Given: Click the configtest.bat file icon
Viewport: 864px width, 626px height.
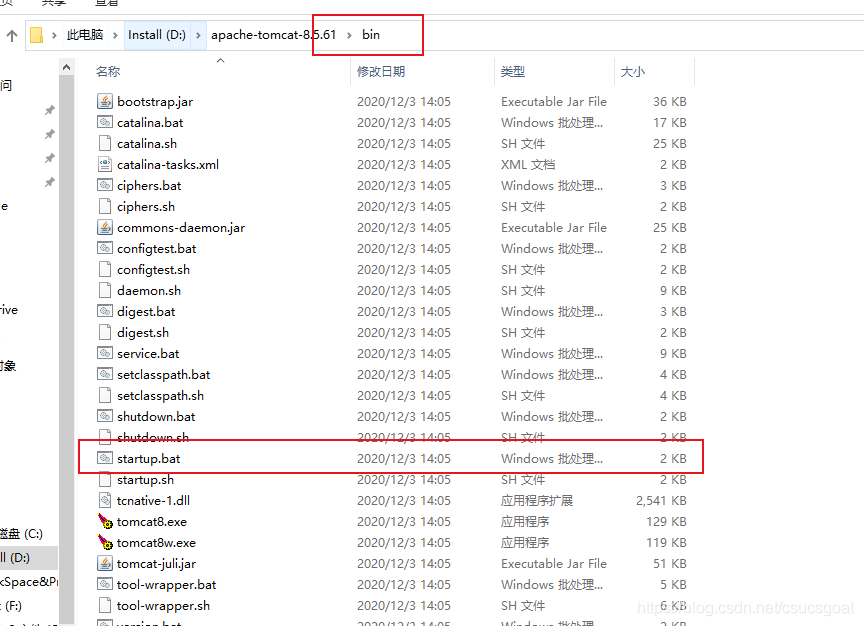Looking at the screenshot, I should [x=105, y=249].
